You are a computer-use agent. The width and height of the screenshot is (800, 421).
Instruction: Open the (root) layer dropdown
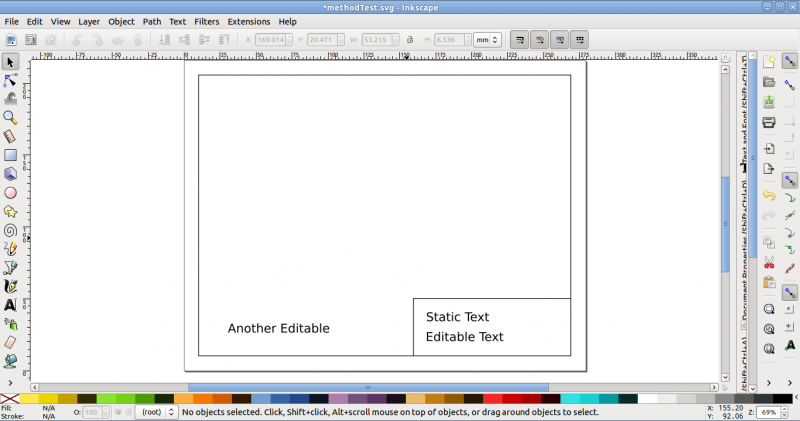[x=157, y=412]
